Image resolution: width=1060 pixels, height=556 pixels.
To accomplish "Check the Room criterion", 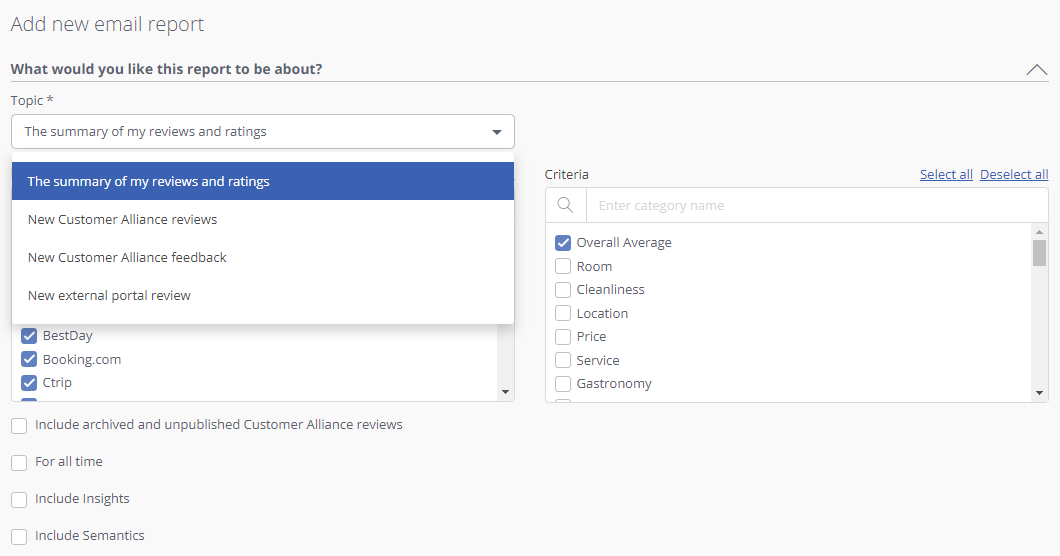I will [x=563, y=266].
